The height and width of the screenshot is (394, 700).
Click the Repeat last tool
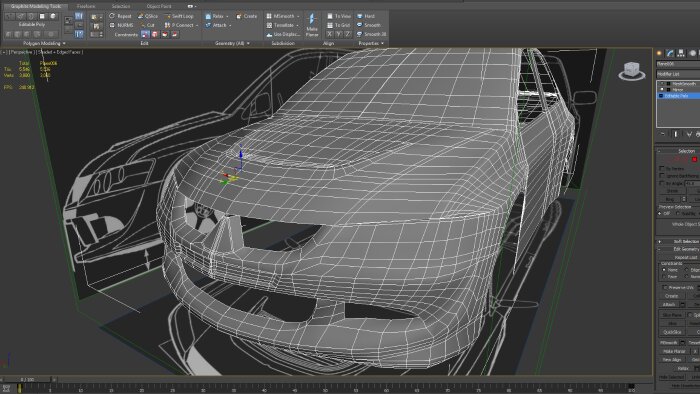(x=121, y=16)
